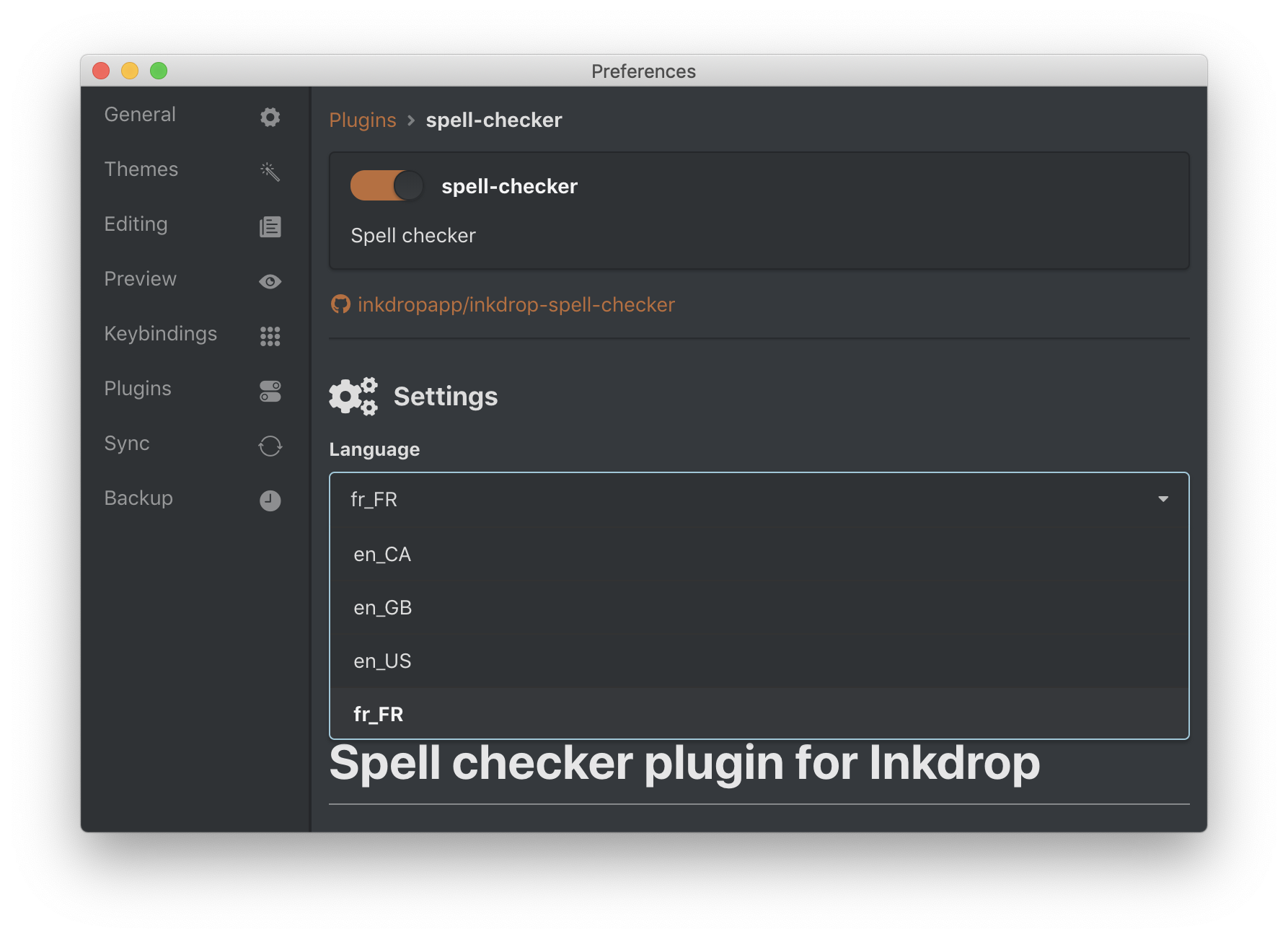Select en_CA language option
The height and width of the screenshot is (939, 1288).
click(759, 554)
